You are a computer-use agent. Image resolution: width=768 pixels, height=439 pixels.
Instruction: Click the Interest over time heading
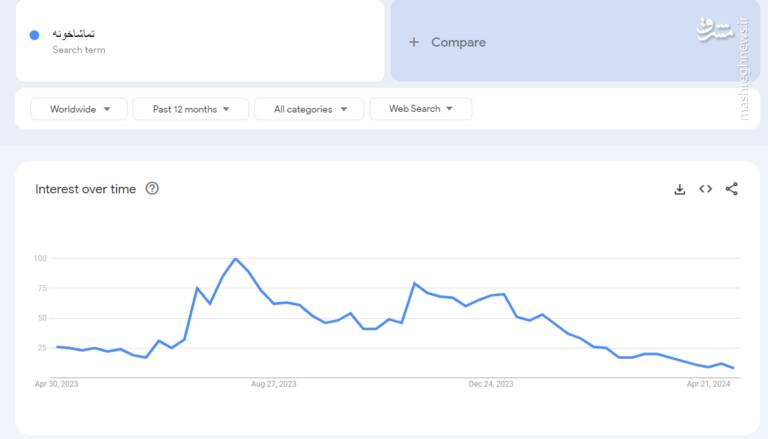[86, 189]
